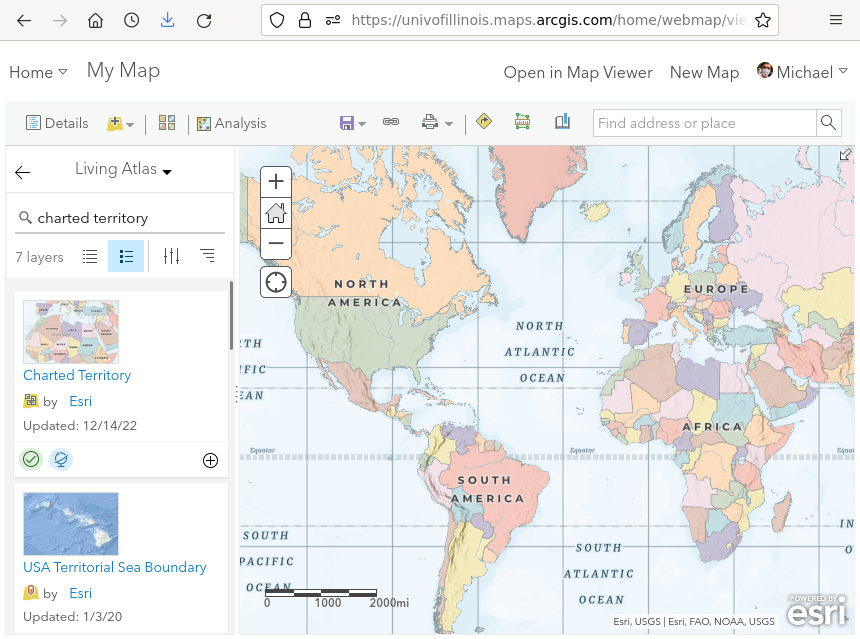The height and width of the screenshot is (639, 860).
Task: Zoom in on the map
Action: click(276, 182)
